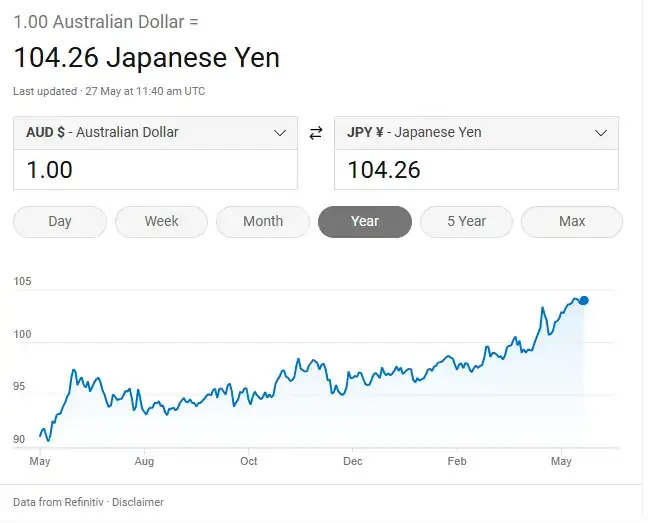Click the blue endpoint dot on chart
The image size is (666, 523).
point(584,300)
